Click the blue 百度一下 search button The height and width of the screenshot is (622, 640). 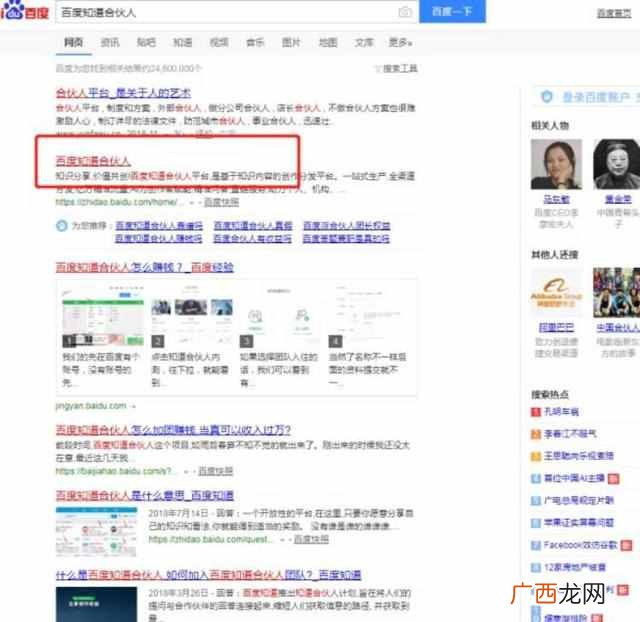click(x=452, y=11)
